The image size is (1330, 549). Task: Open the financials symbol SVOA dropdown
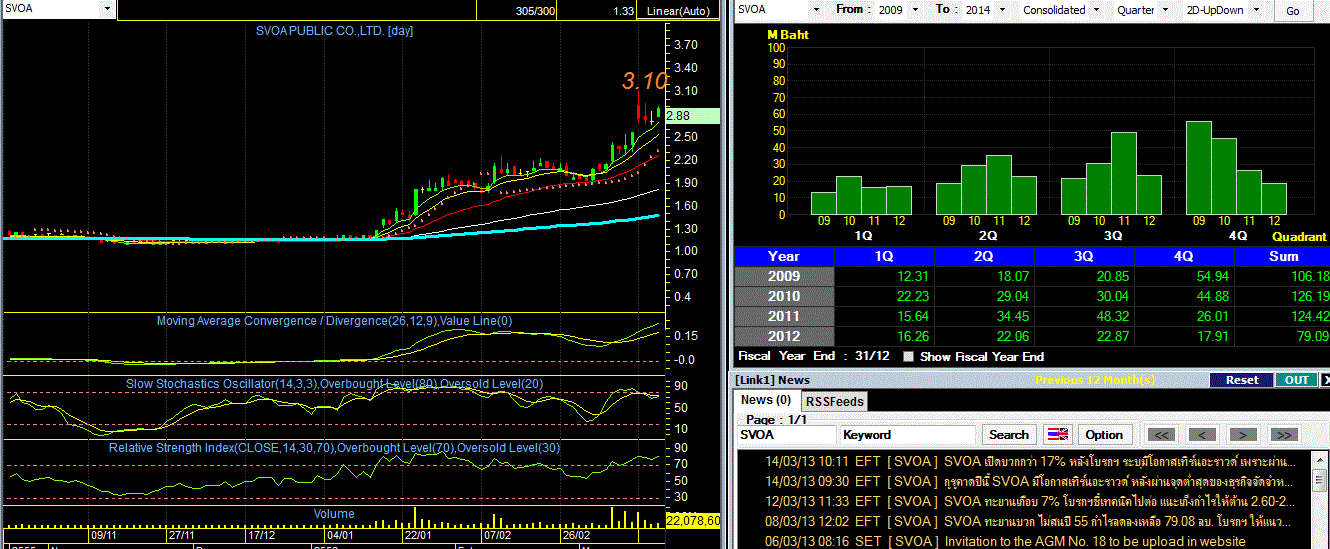pyautogui.click(x=817, y=10)
